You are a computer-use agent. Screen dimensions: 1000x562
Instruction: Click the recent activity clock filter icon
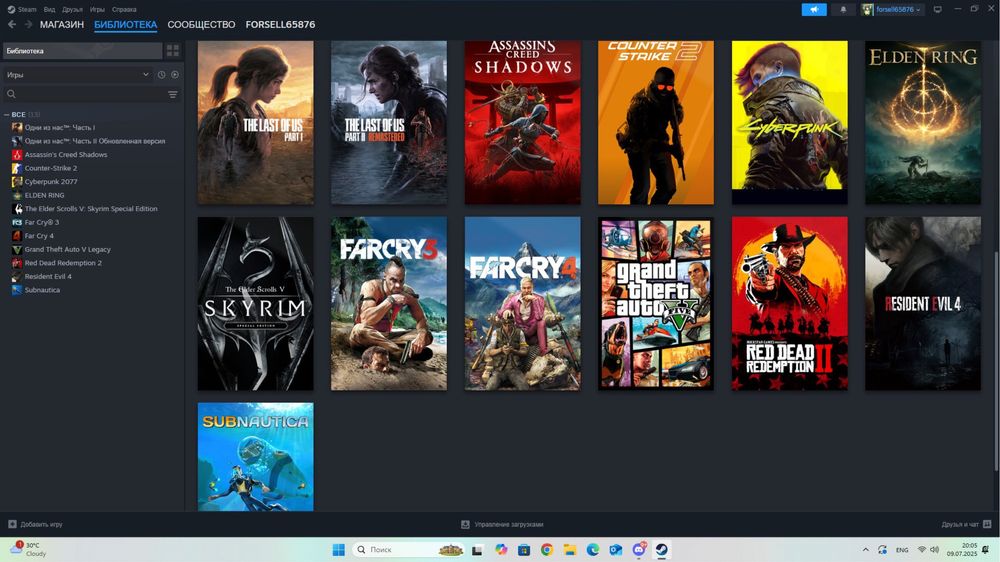[161, 75]
